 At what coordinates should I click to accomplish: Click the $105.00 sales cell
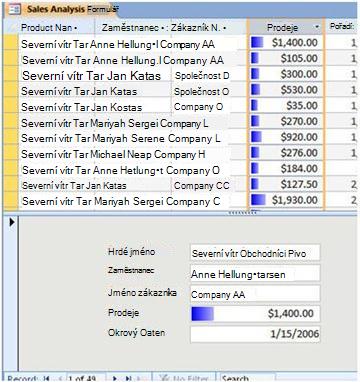tap(286, 58)
